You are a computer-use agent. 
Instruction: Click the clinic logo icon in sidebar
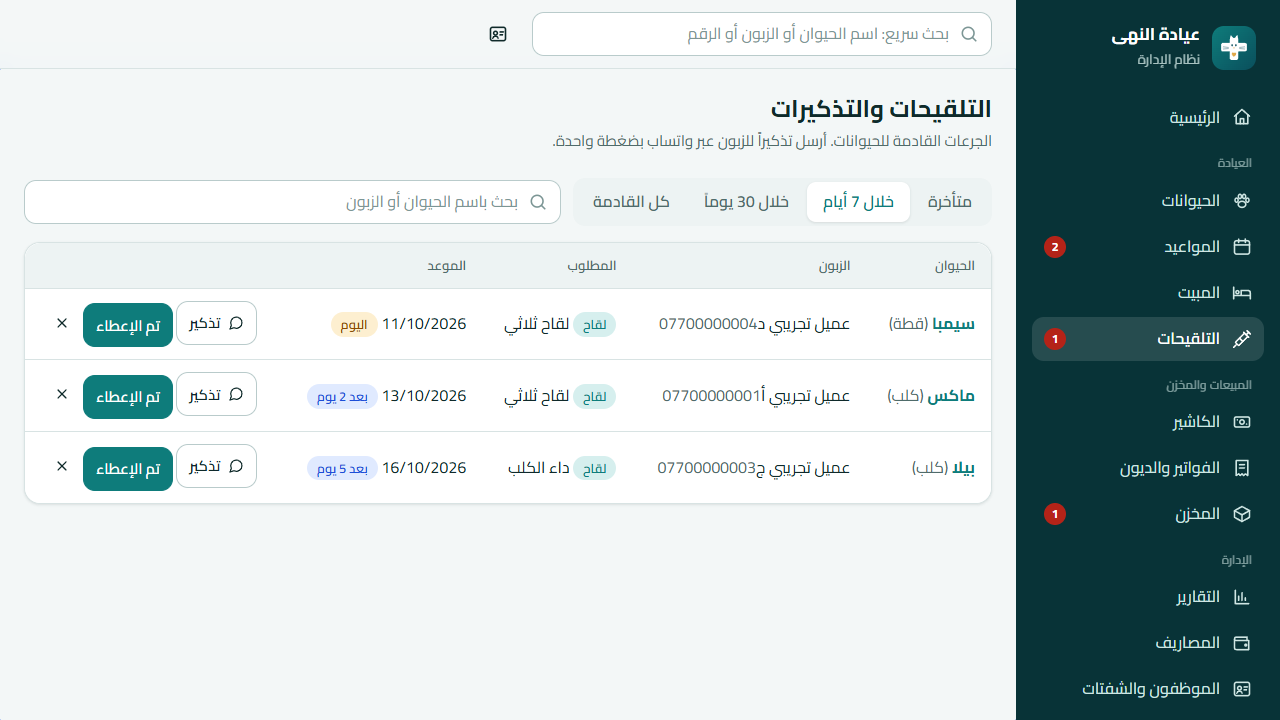point(1233,48)
